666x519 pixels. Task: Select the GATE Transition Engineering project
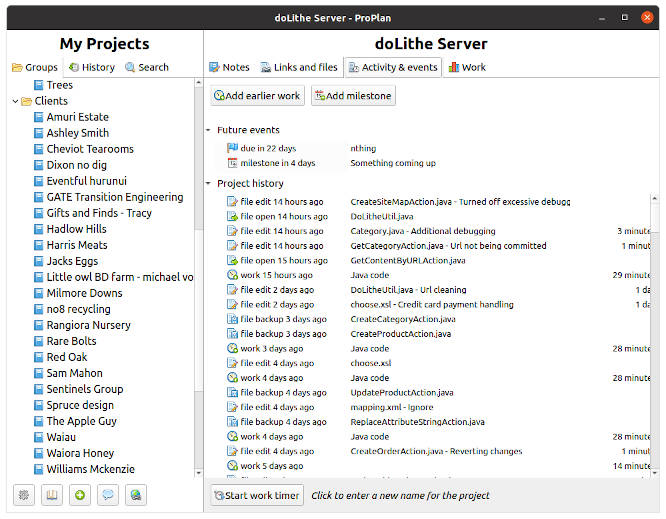click(115, 197)
